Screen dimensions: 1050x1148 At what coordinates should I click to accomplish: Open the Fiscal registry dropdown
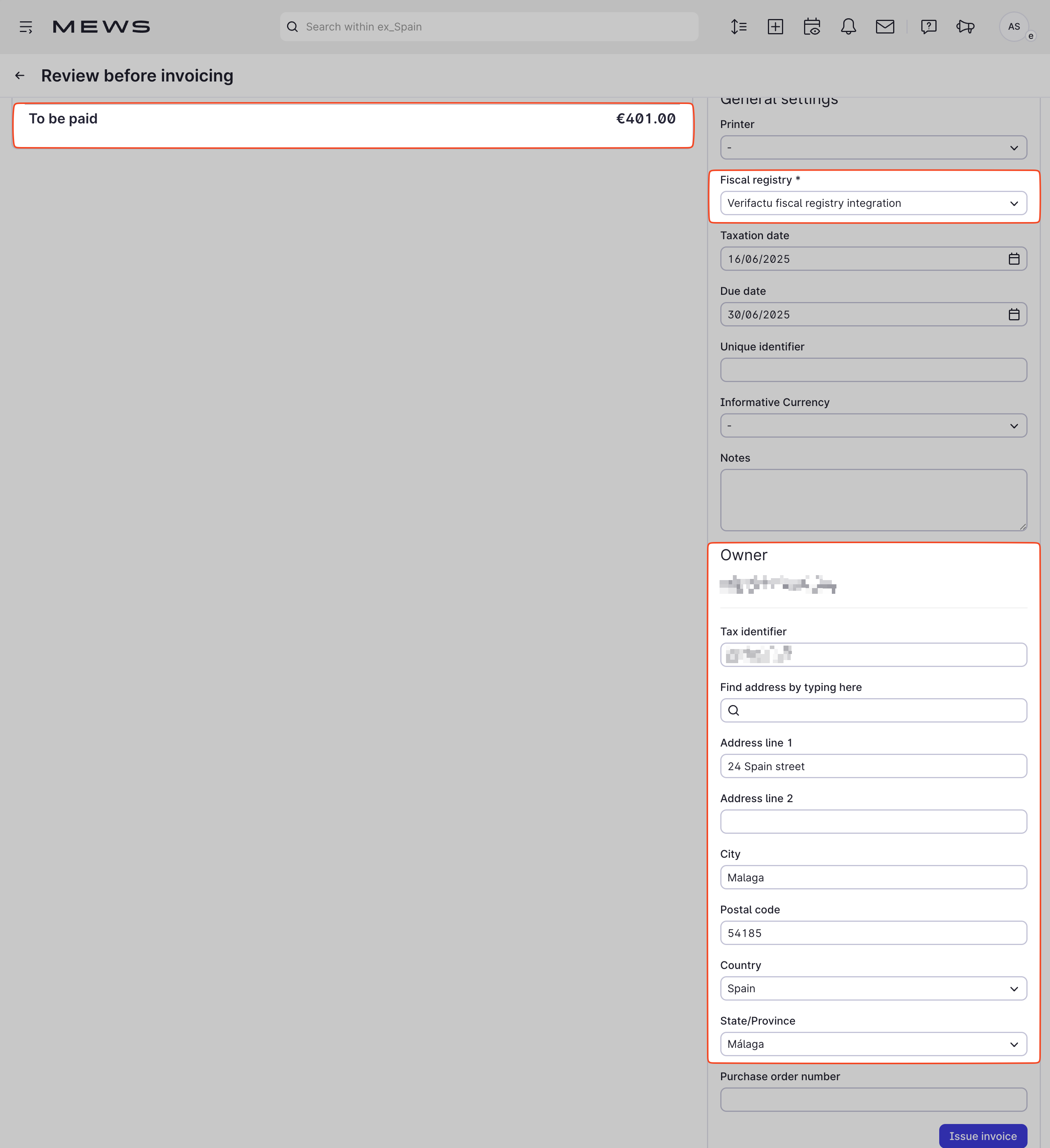coord(874,203)
